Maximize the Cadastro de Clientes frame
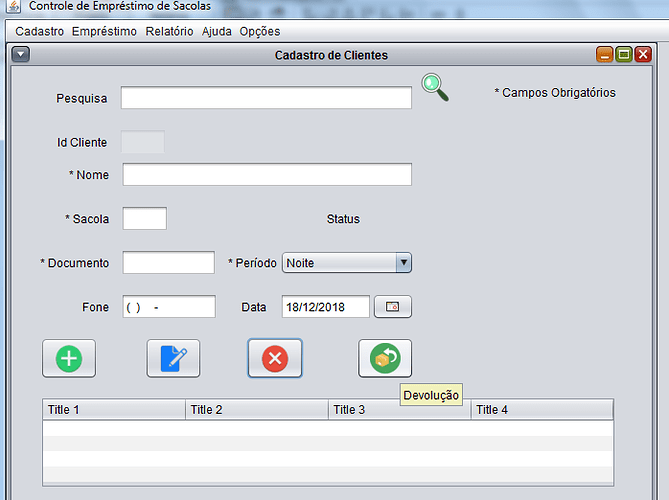 [x=624, y=55]
